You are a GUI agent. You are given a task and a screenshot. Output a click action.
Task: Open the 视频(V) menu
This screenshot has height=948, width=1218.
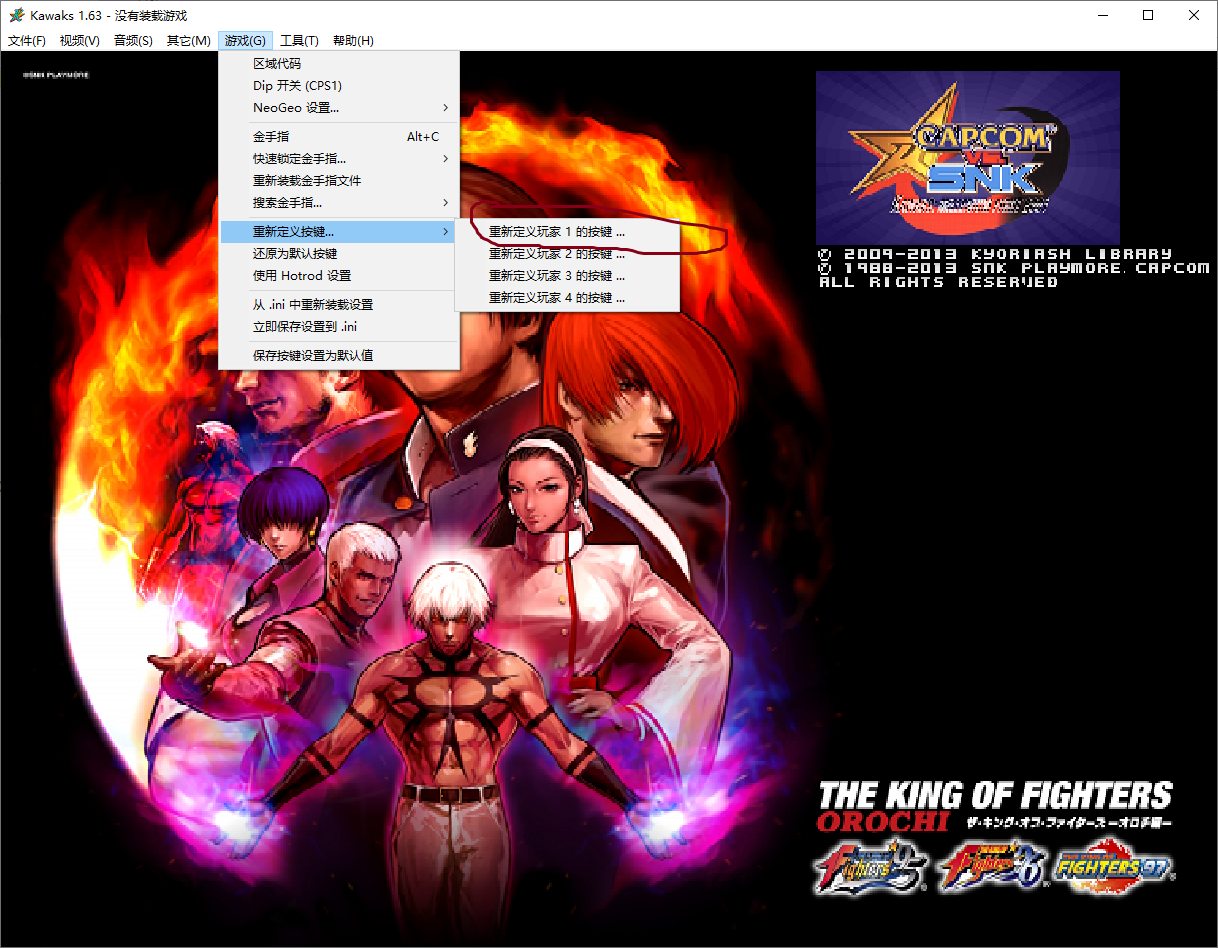point(80,41)
